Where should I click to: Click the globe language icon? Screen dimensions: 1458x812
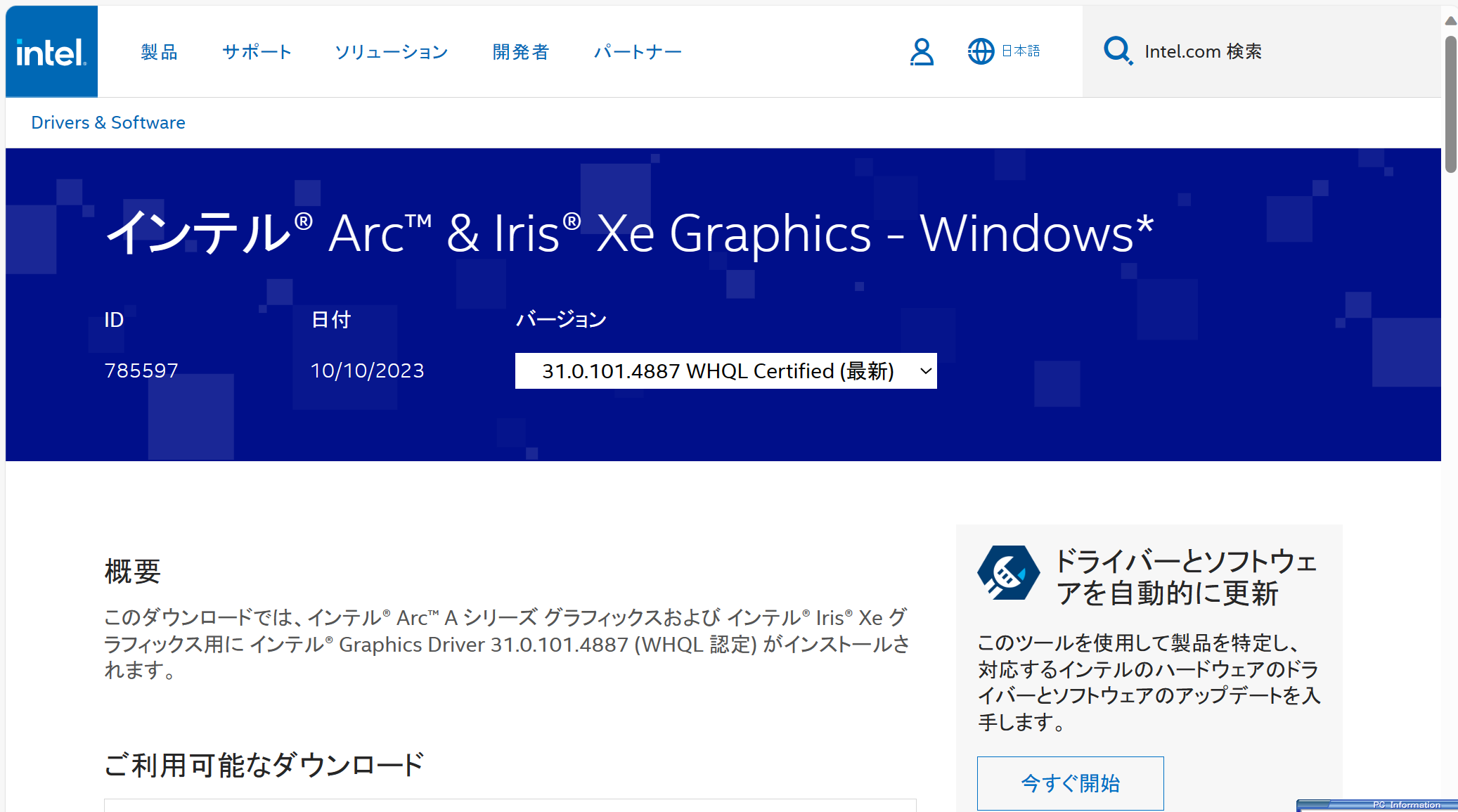click(x=981, y=51)
